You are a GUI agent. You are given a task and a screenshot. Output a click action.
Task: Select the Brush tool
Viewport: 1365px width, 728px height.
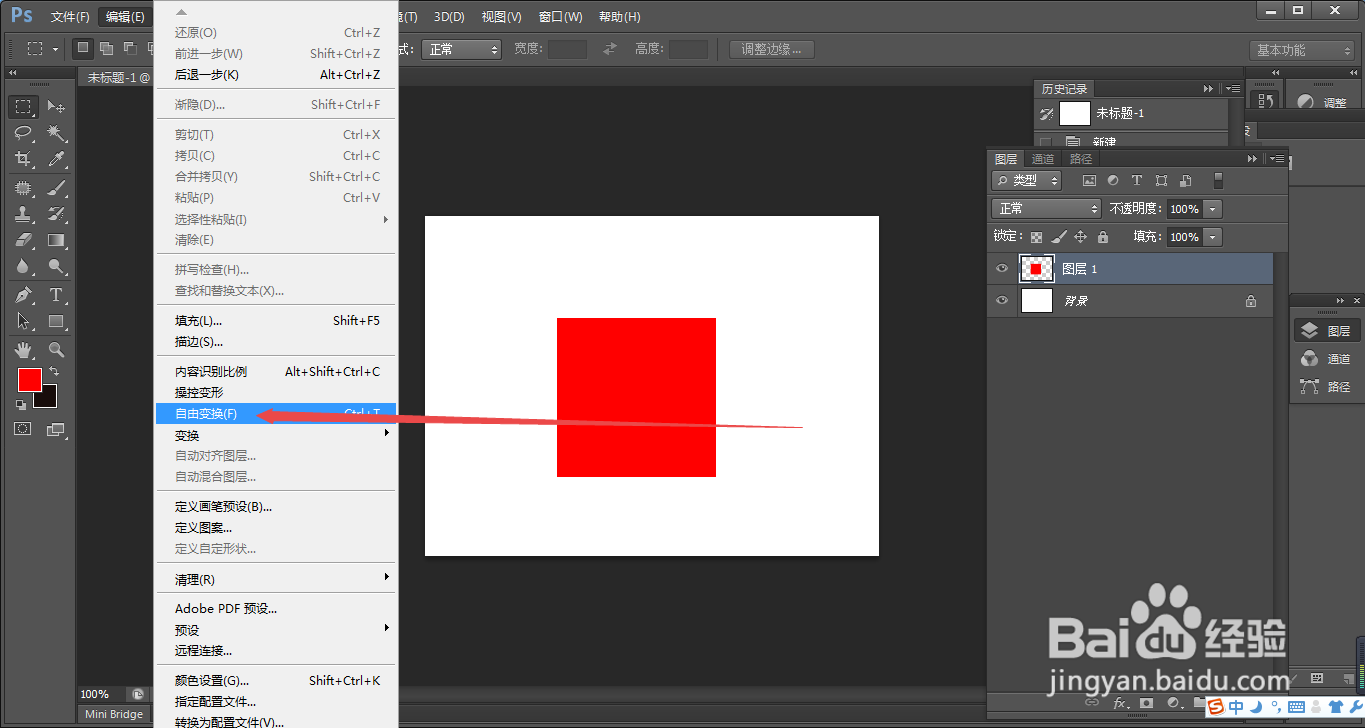(57, 188)
